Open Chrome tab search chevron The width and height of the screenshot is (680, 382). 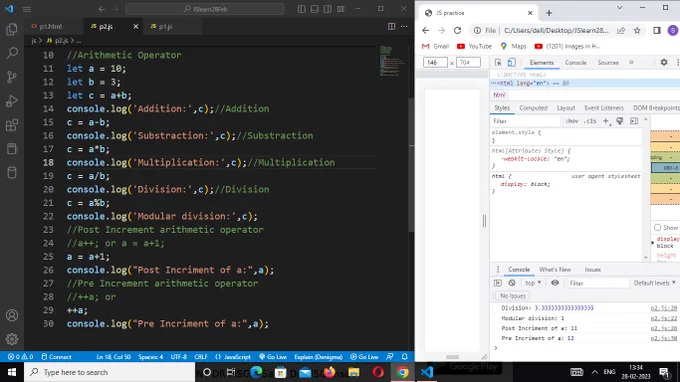point(619,8)
